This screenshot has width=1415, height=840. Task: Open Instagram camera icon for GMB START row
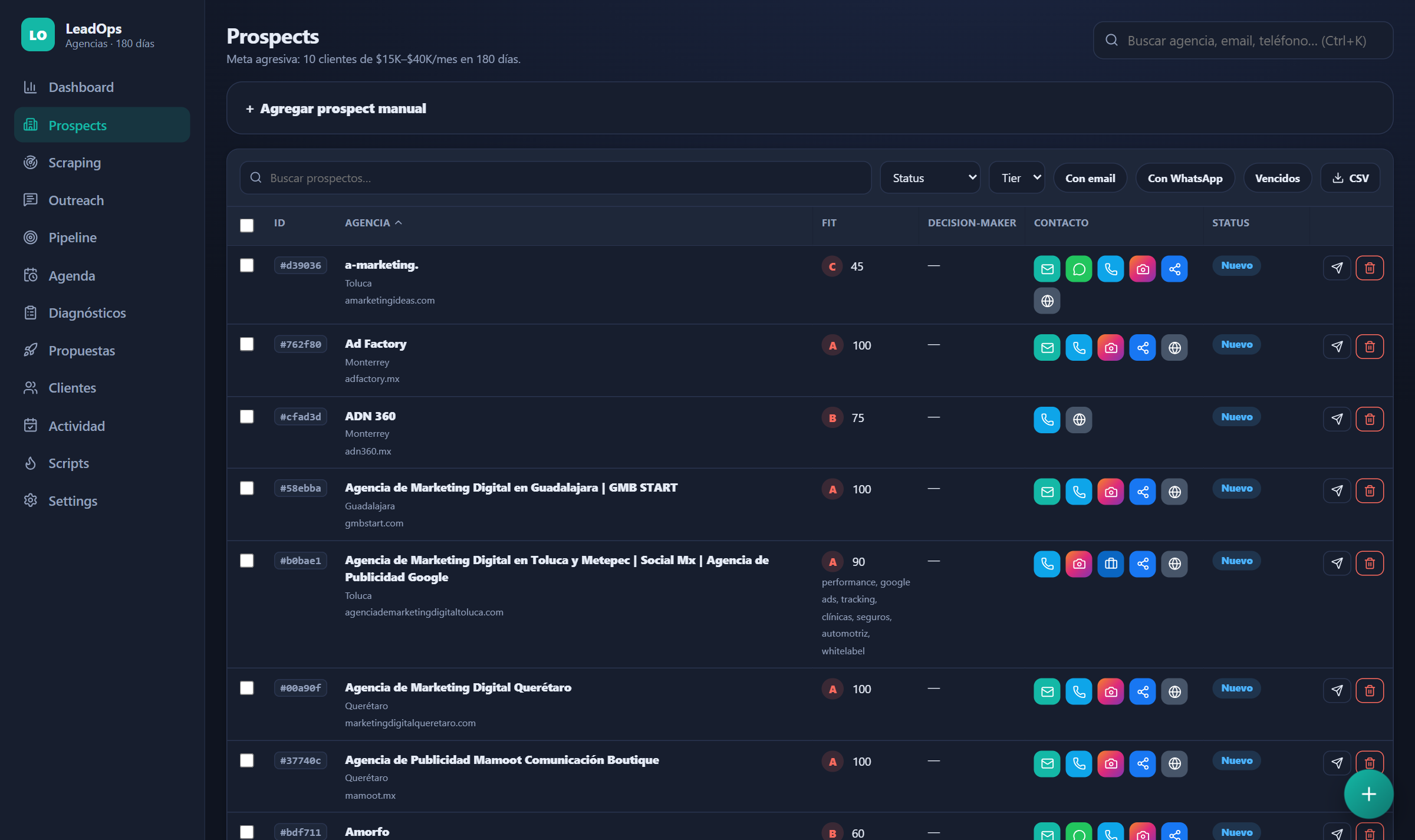[1110, 492]
